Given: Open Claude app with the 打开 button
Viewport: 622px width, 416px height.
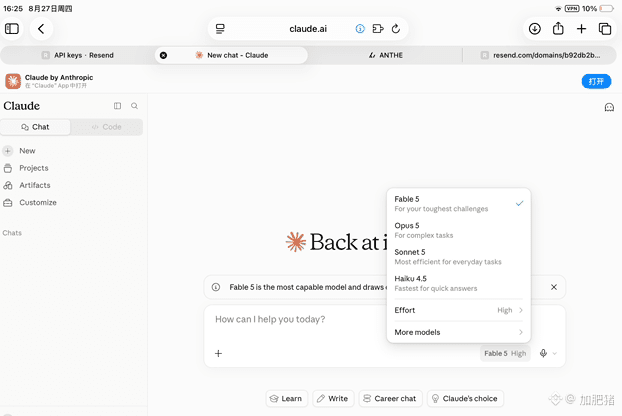Looking at the screenshot, I should pyautogui.click(x=596, y=81).
